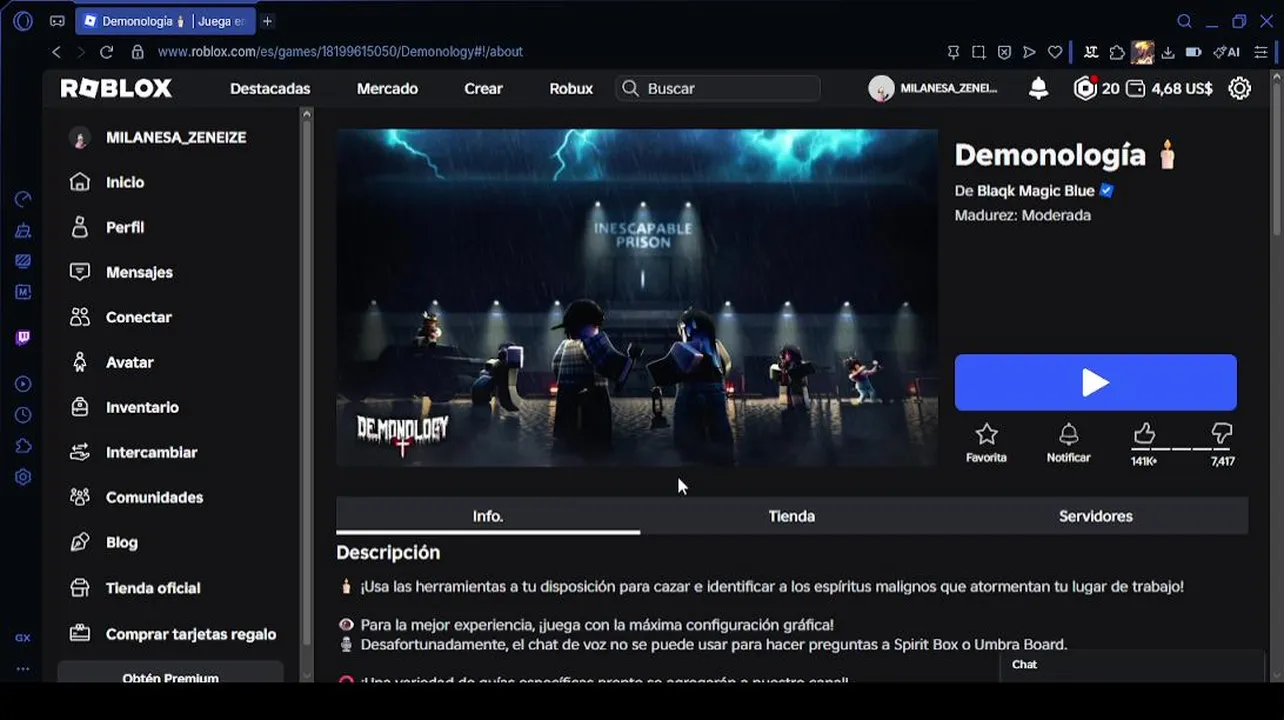Image resolution: width=1284 pixels, height=720 pixels.
Task: Open Roblox settings gear
Action: click(x=1239, y=88)
